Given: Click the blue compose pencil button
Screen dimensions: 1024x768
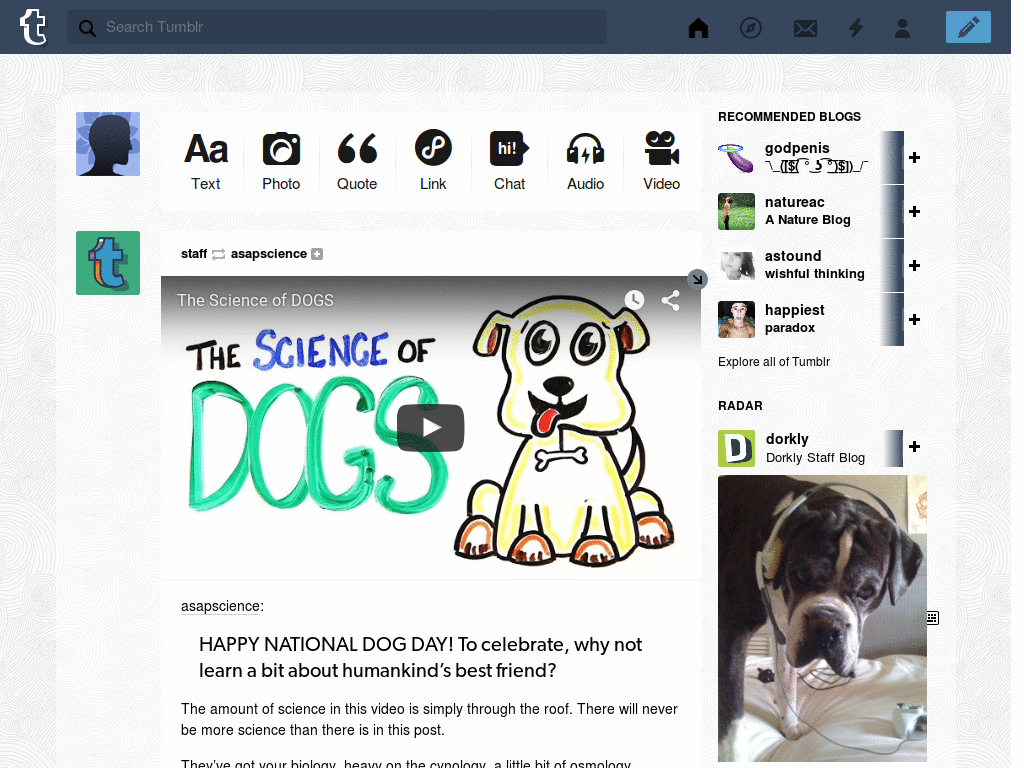Looking at the screenshot, I should 968,27.
